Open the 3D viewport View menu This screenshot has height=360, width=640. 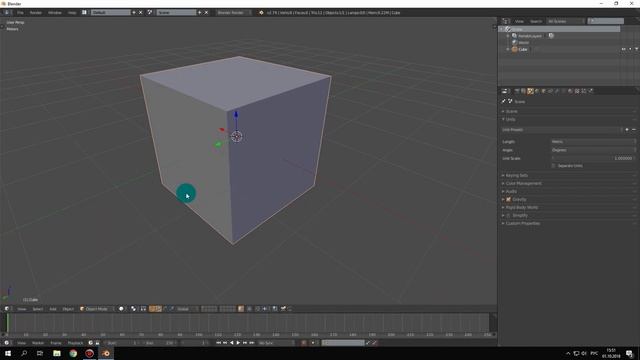21,309
